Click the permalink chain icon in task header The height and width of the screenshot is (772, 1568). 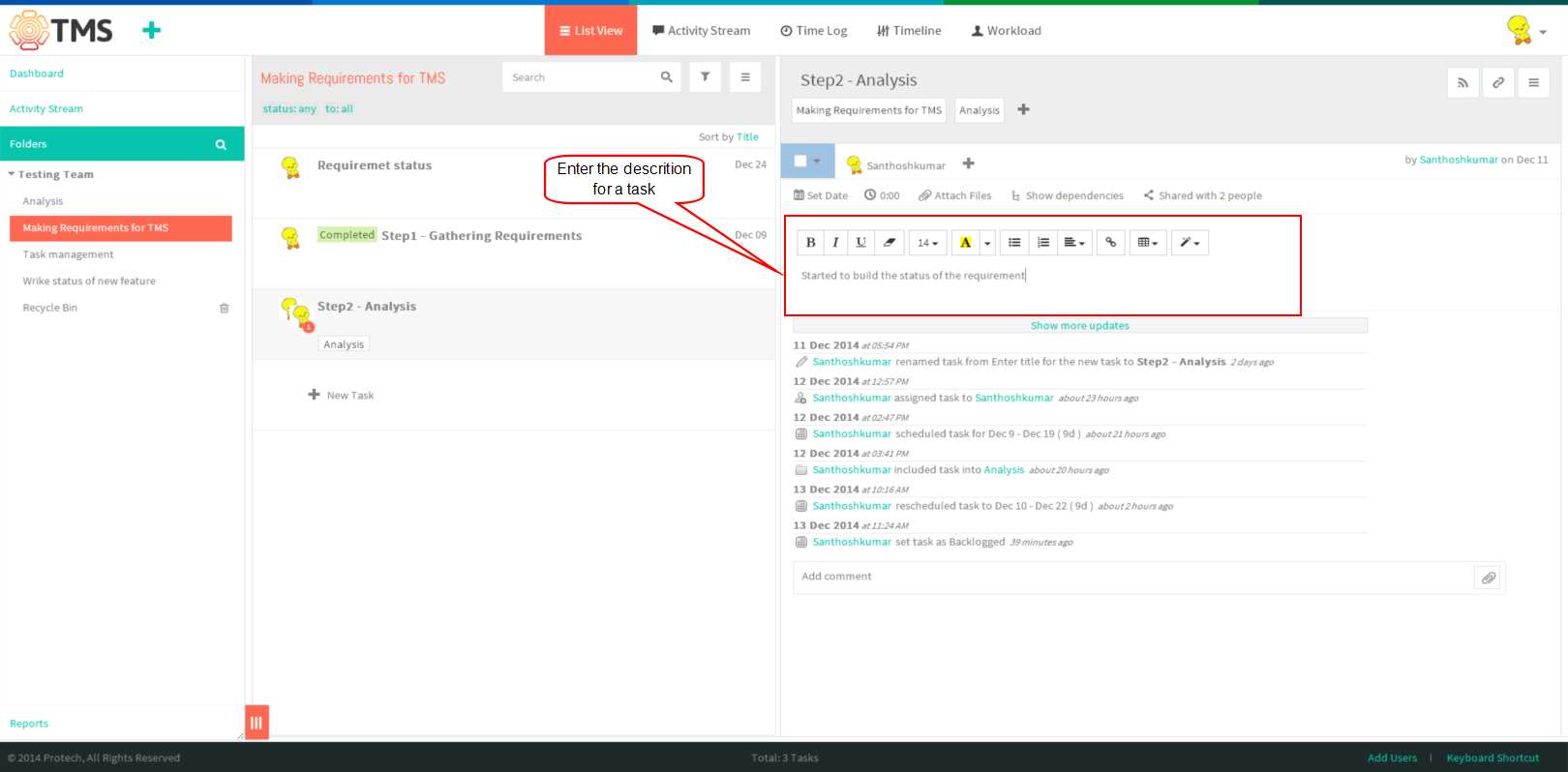(x=1497, y=83)
